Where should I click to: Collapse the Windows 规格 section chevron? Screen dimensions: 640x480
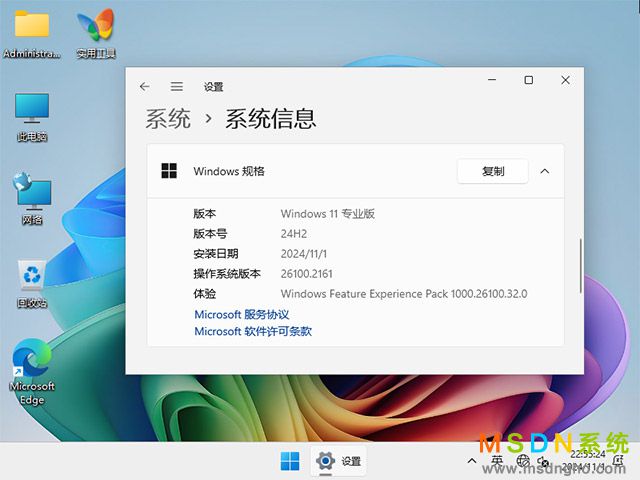pos(544,171)
